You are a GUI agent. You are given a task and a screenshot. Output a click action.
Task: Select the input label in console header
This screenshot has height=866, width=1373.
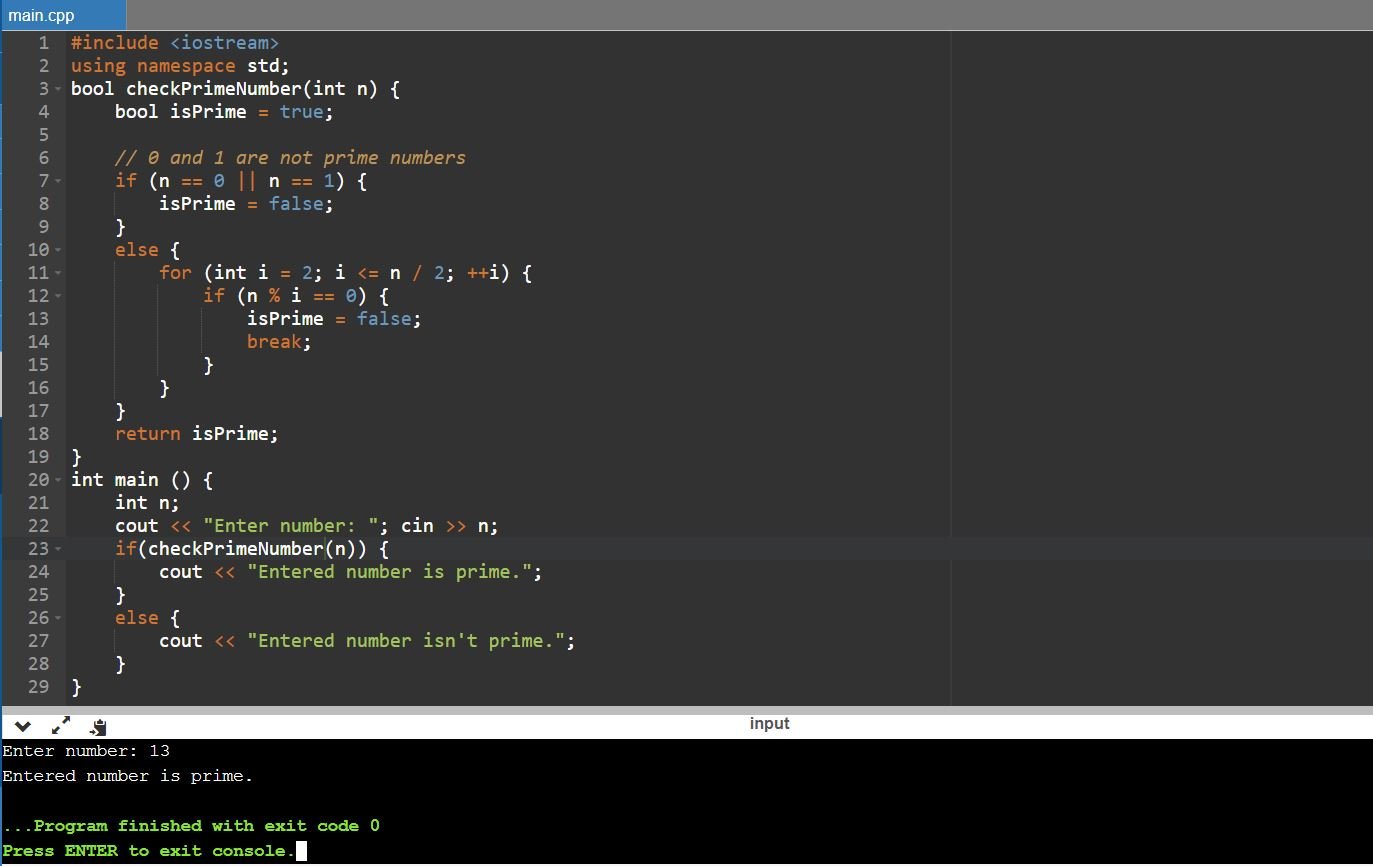tap(769, 724)
